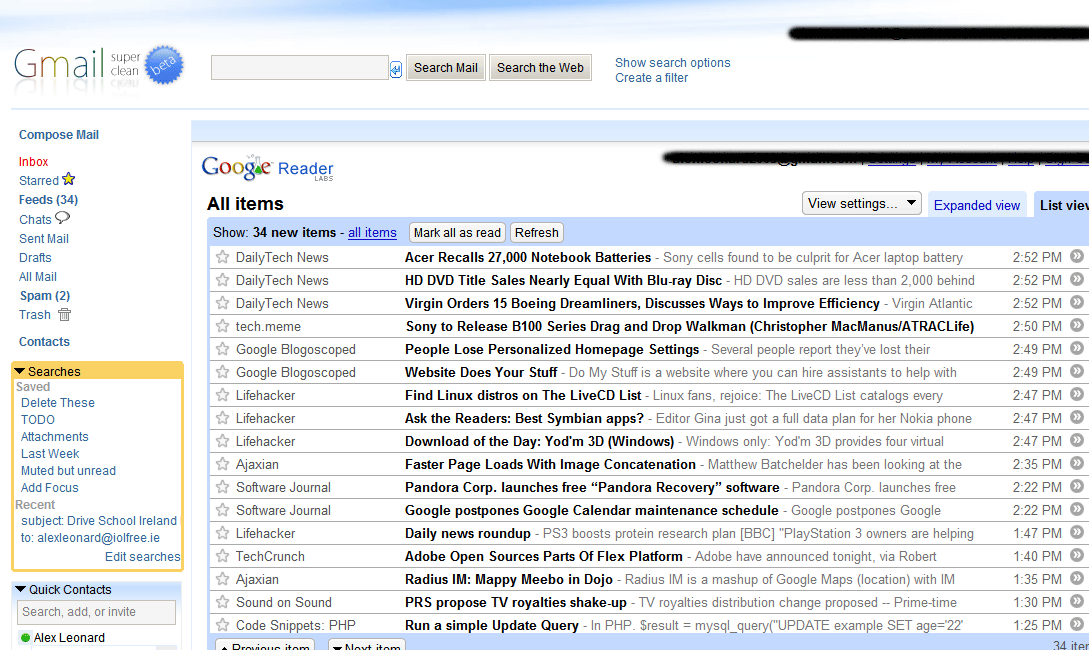
Task: Open saved search Muted but unread
Action: point(68,471)
